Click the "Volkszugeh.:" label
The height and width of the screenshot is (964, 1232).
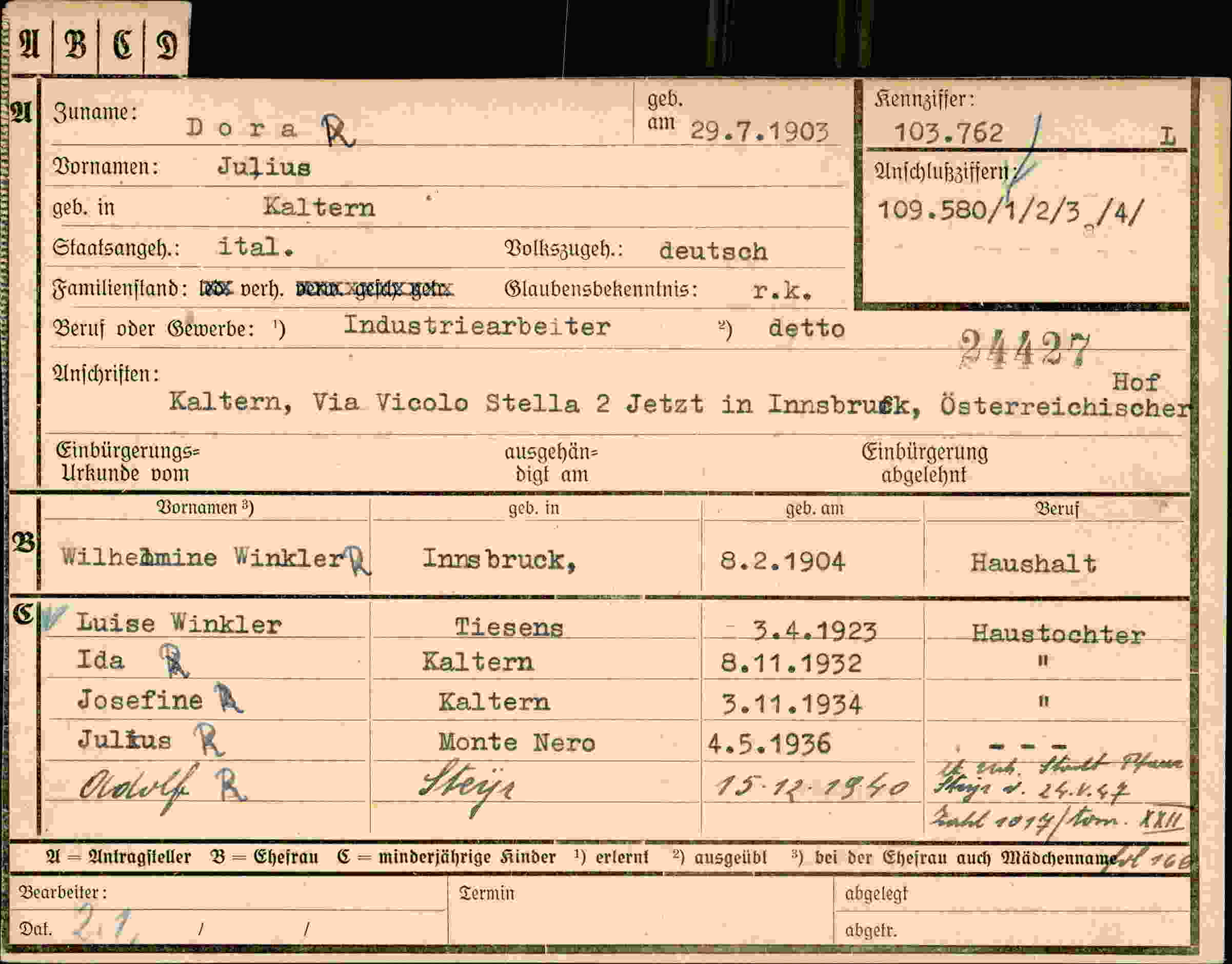pos(564,249)
